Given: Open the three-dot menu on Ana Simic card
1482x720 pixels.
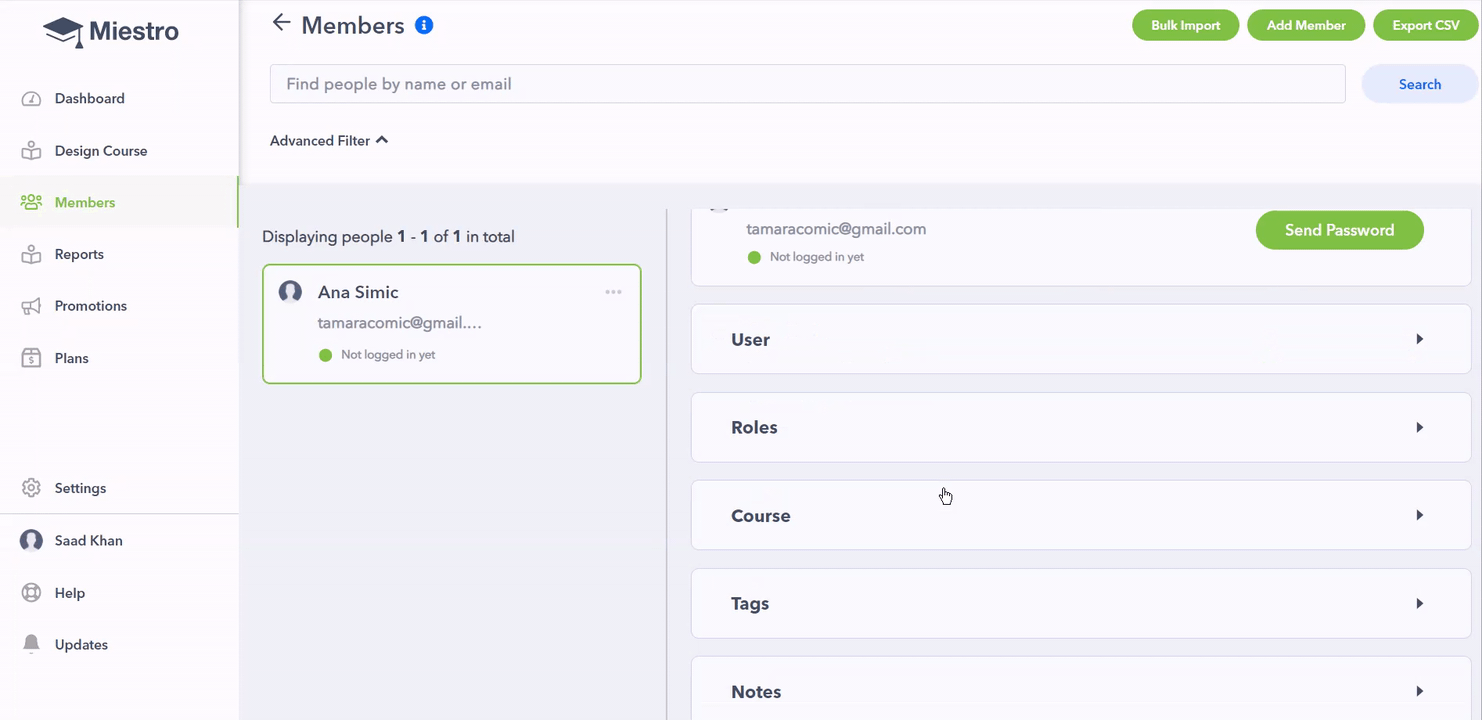Looking at the screenshot, I should [x=613, y=292].
